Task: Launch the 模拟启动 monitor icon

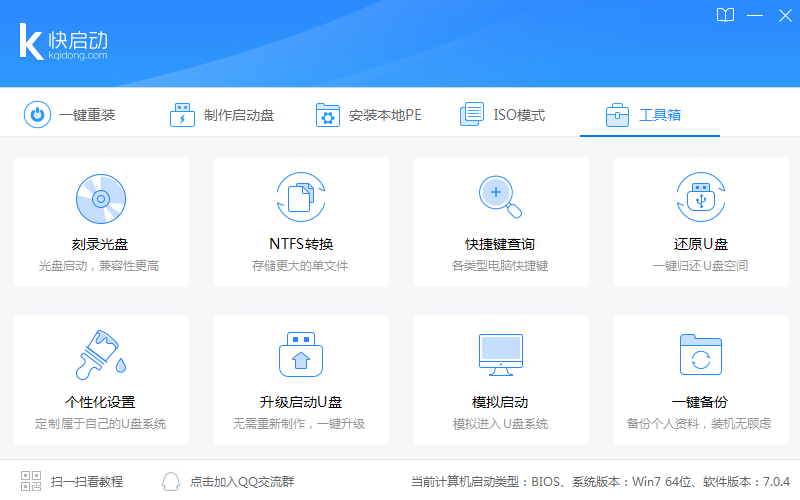Action: pyautogui.click(x=501, y=355)
